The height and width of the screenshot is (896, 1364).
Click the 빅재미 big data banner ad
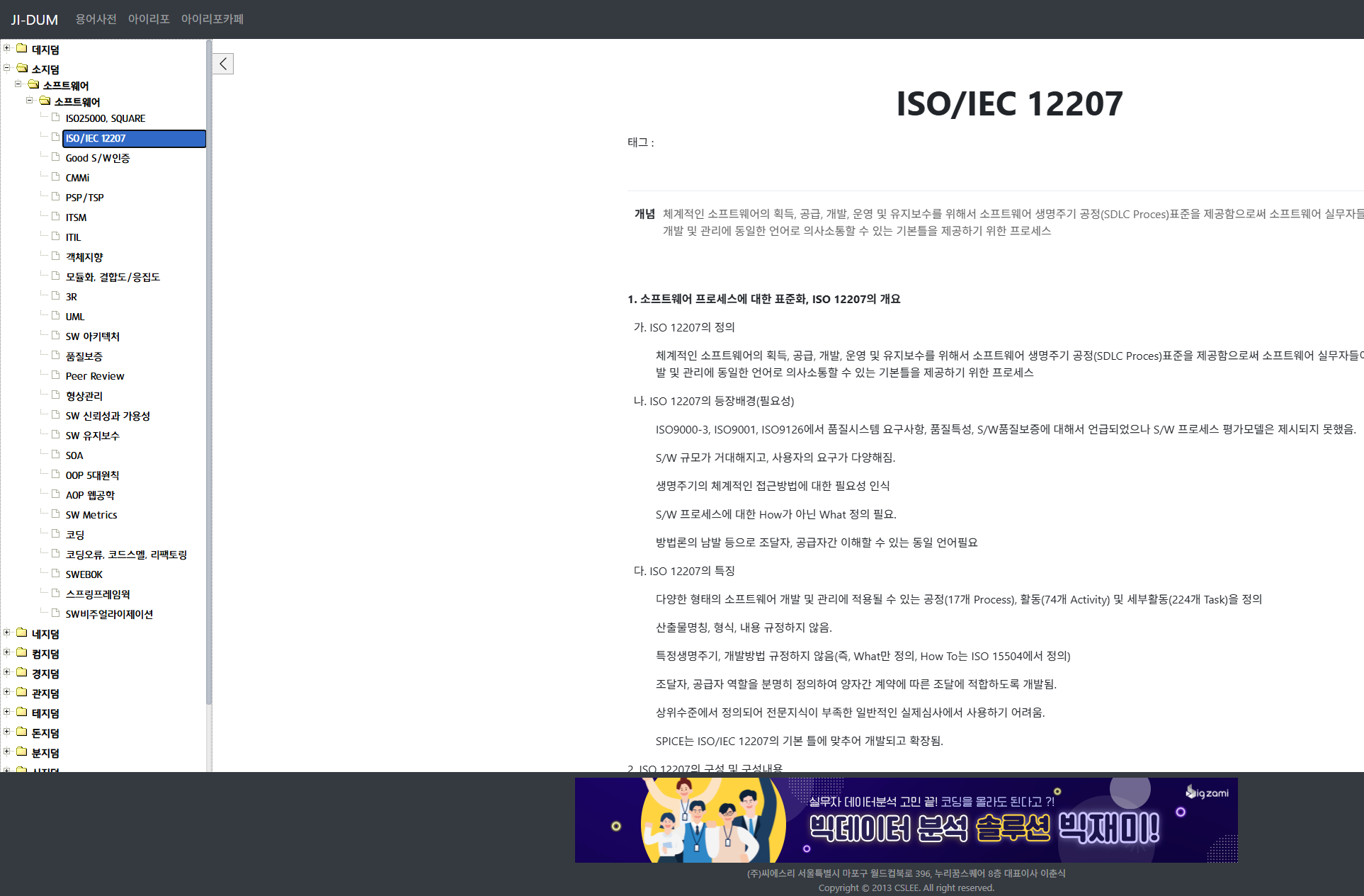906,820
